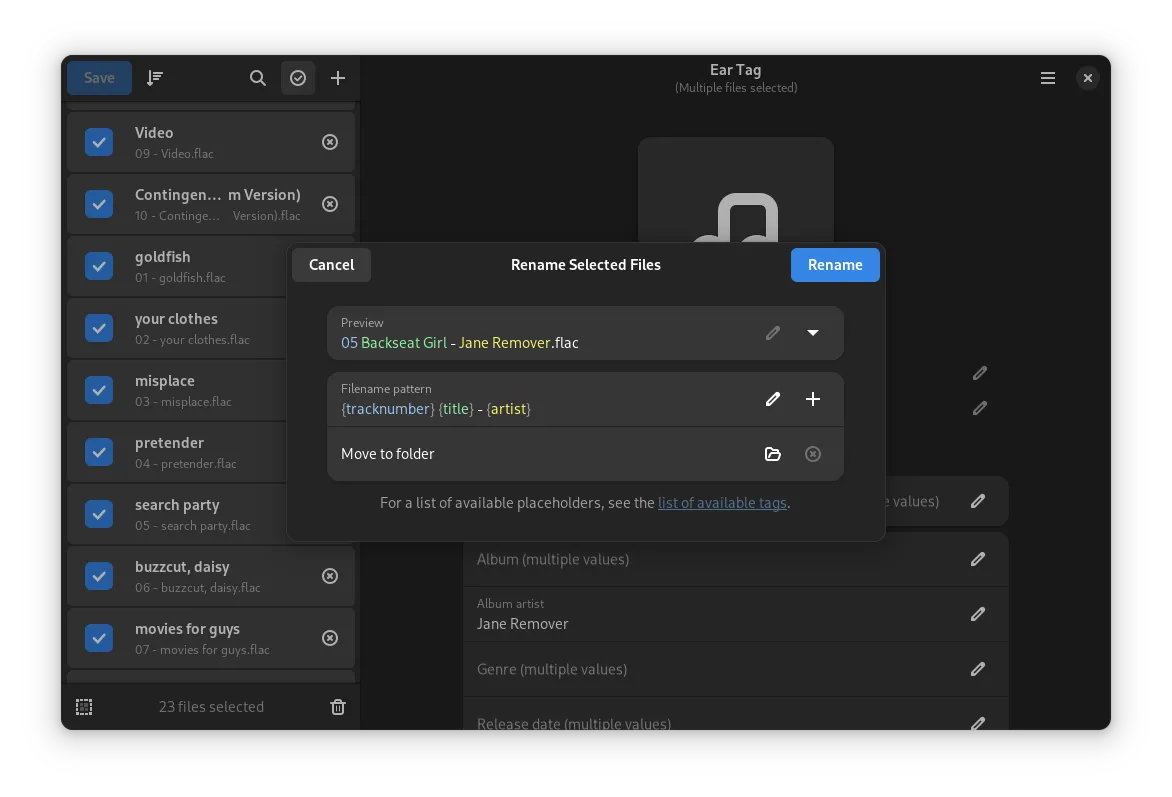Select all files icon in bottom bar
The width and height of the screenshot is (1172, 797).
pos(85,707)
